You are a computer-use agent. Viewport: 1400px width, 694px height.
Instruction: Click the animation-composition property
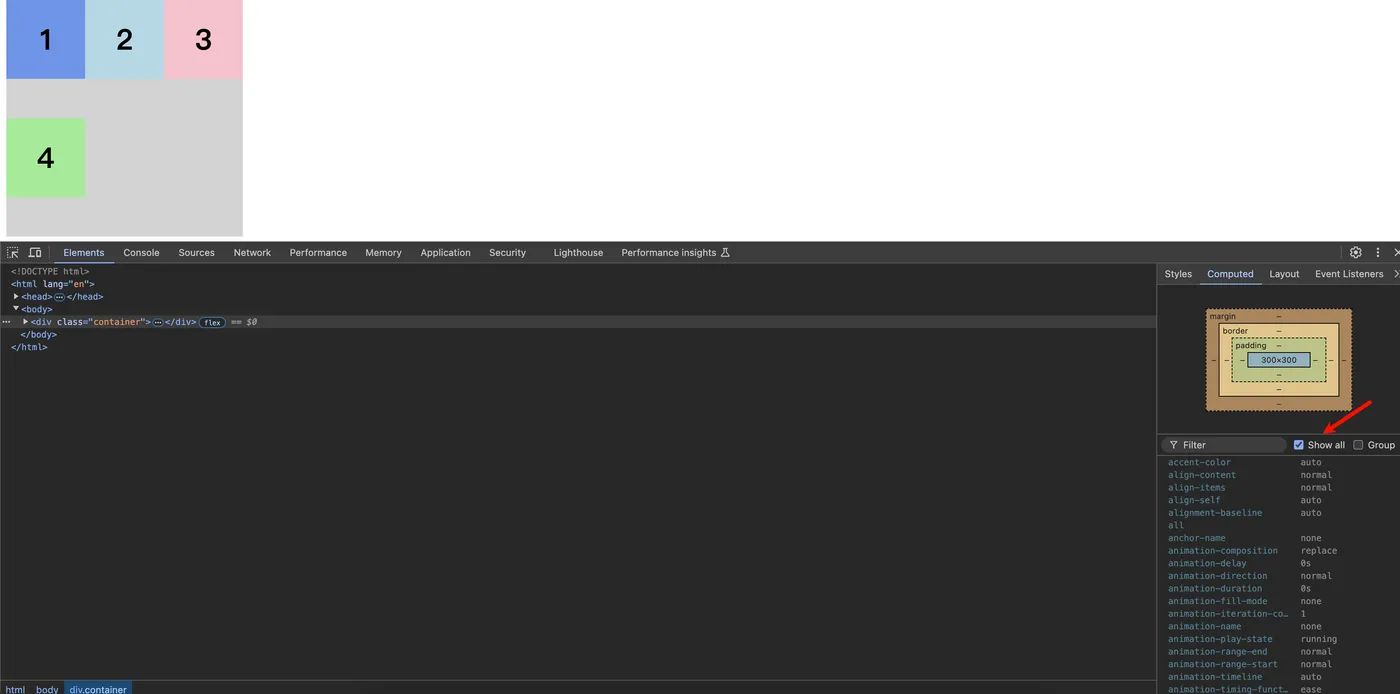(1223, 551)
